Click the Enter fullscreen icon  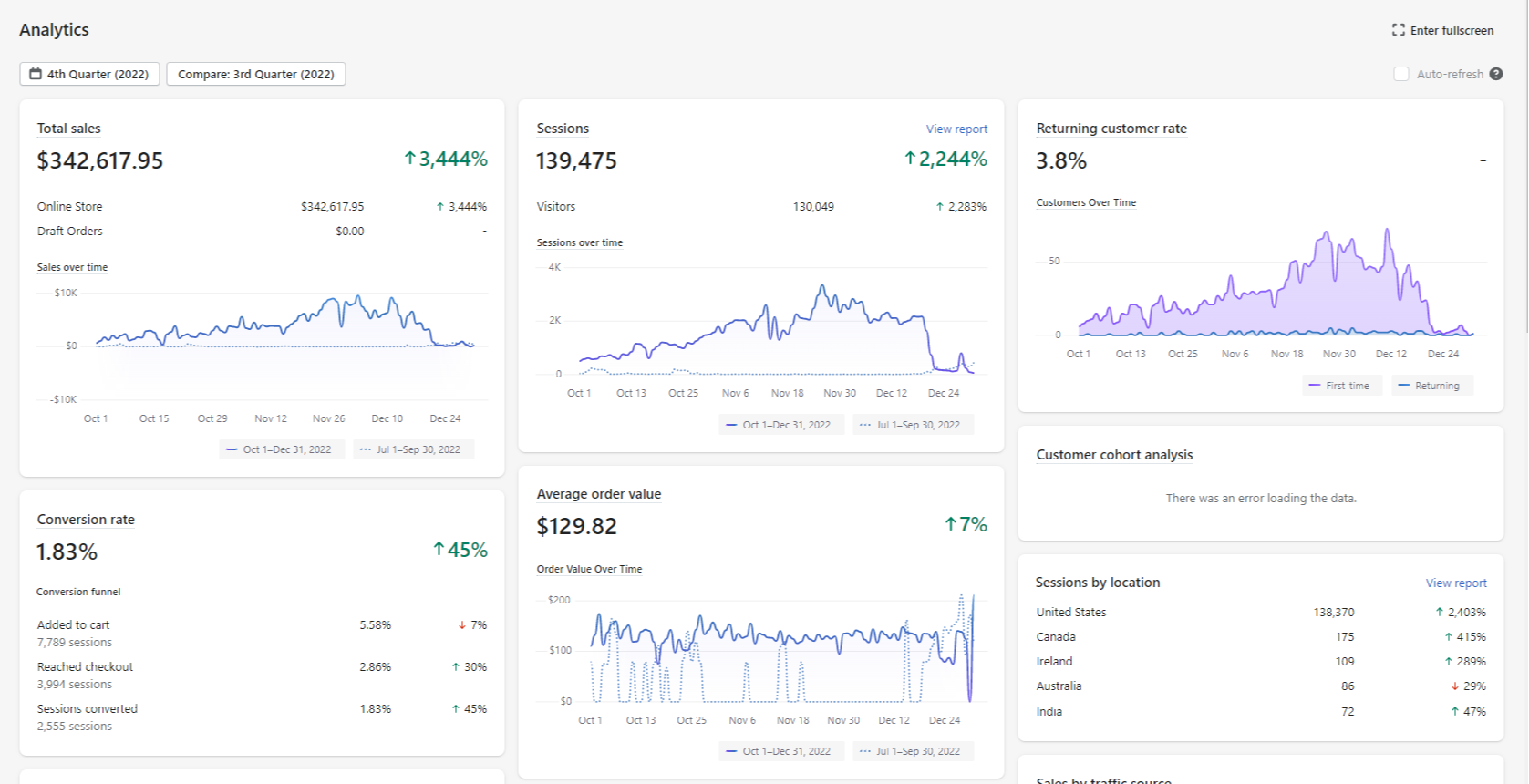1398,30
